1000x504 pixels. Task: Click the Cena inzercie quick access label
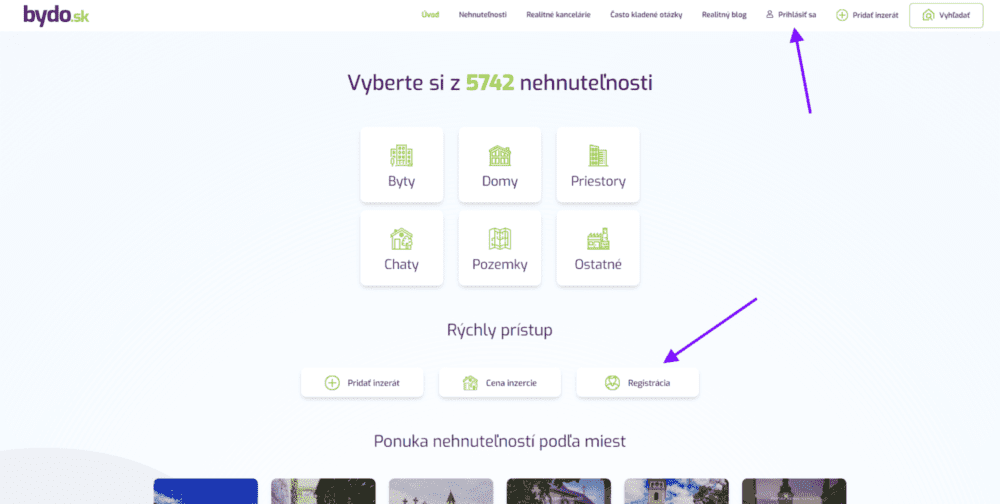pyautogui.click(x=511, y=383)
